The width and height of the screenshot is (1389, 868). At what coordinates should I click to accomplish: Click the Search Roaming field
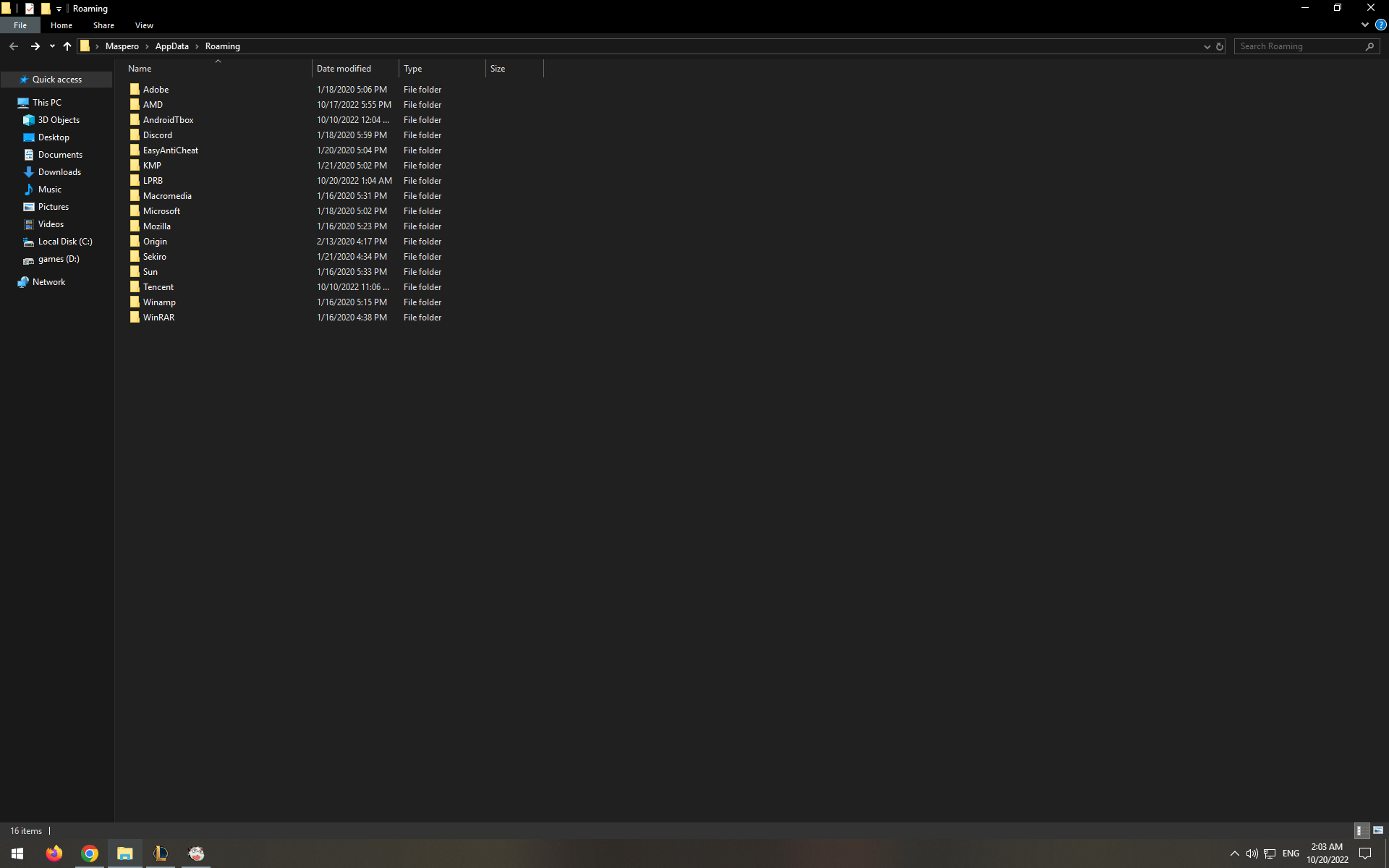[1299, 46]
